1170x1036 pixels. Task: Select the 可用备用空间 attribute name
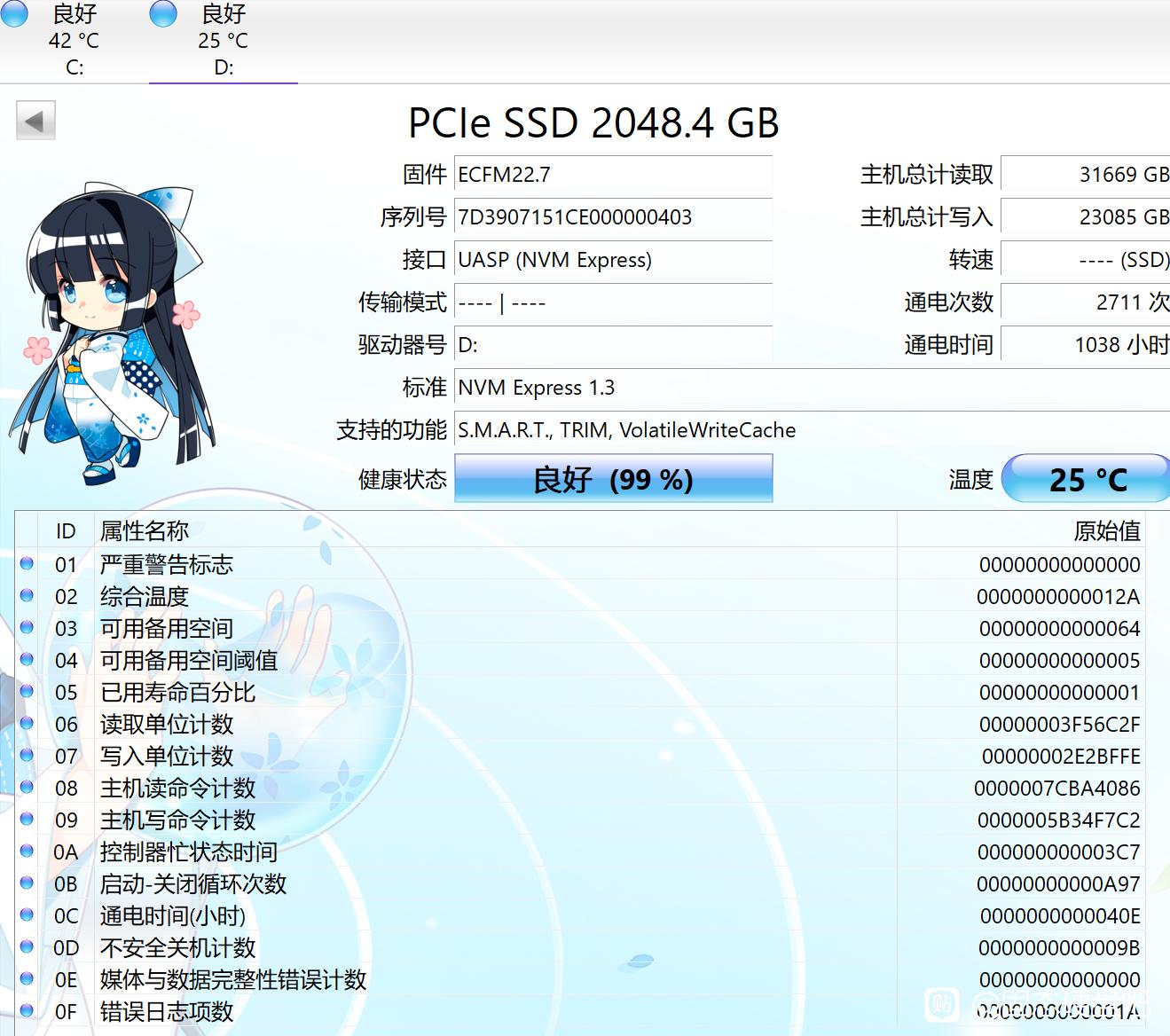[x=167, y=628]
